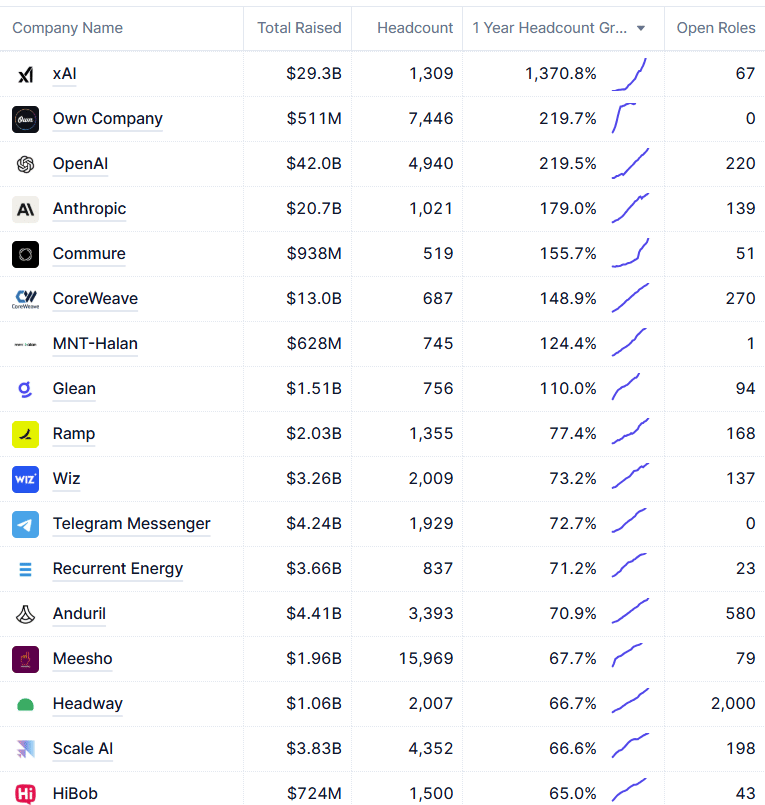
Task: Open the Scale AI company link
Action: (83, 749)
